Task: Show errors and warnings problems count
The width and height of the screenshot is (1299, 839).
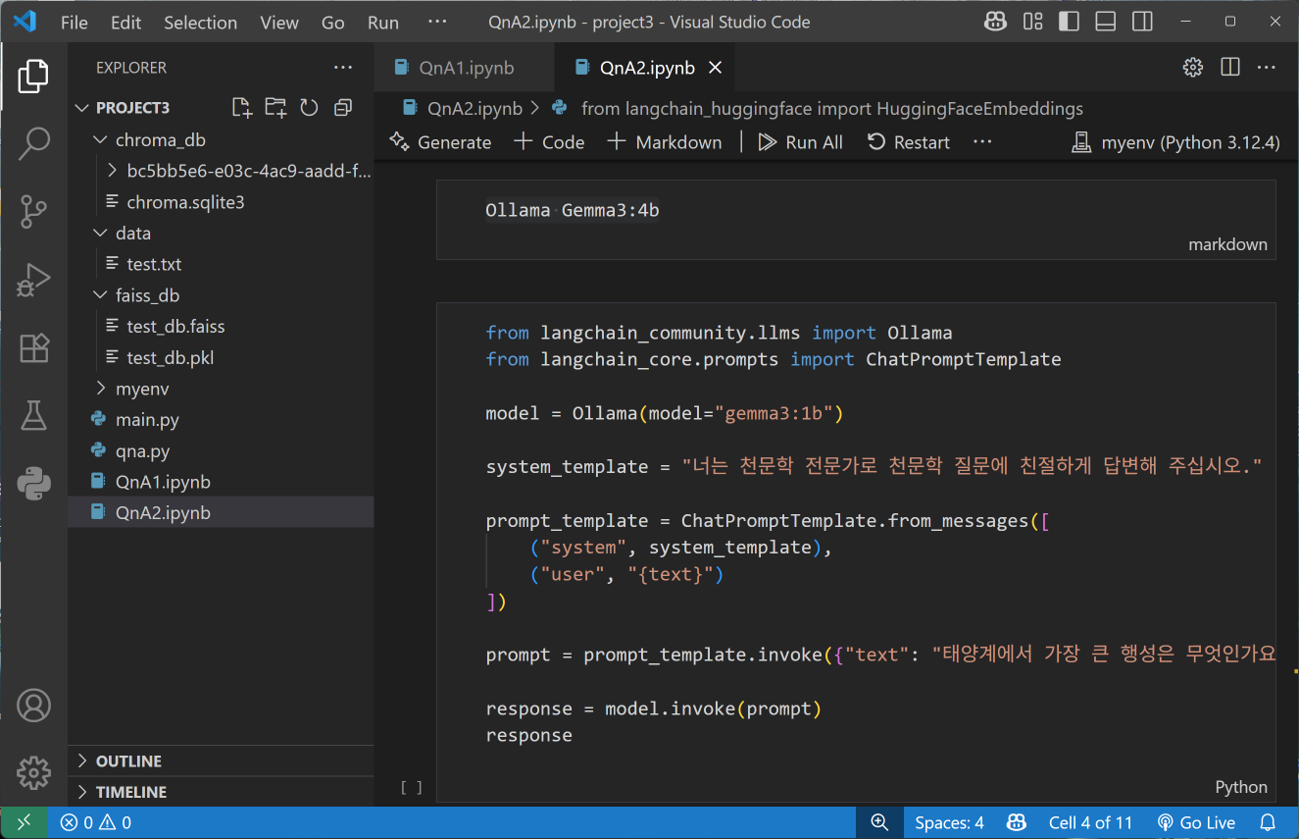Action: click(96, 822)
